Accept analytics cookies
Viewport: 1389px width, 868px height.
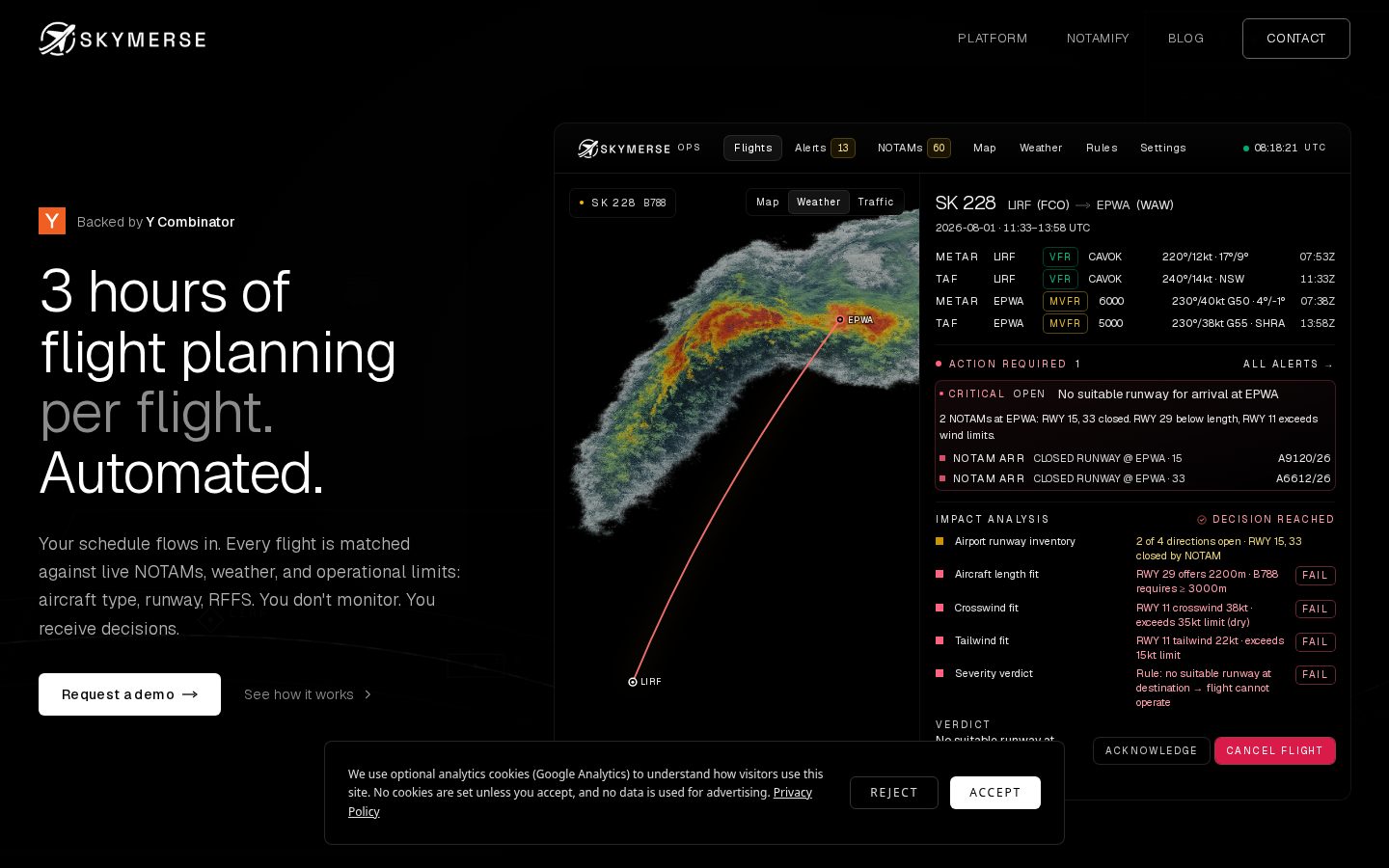(995, 793)
